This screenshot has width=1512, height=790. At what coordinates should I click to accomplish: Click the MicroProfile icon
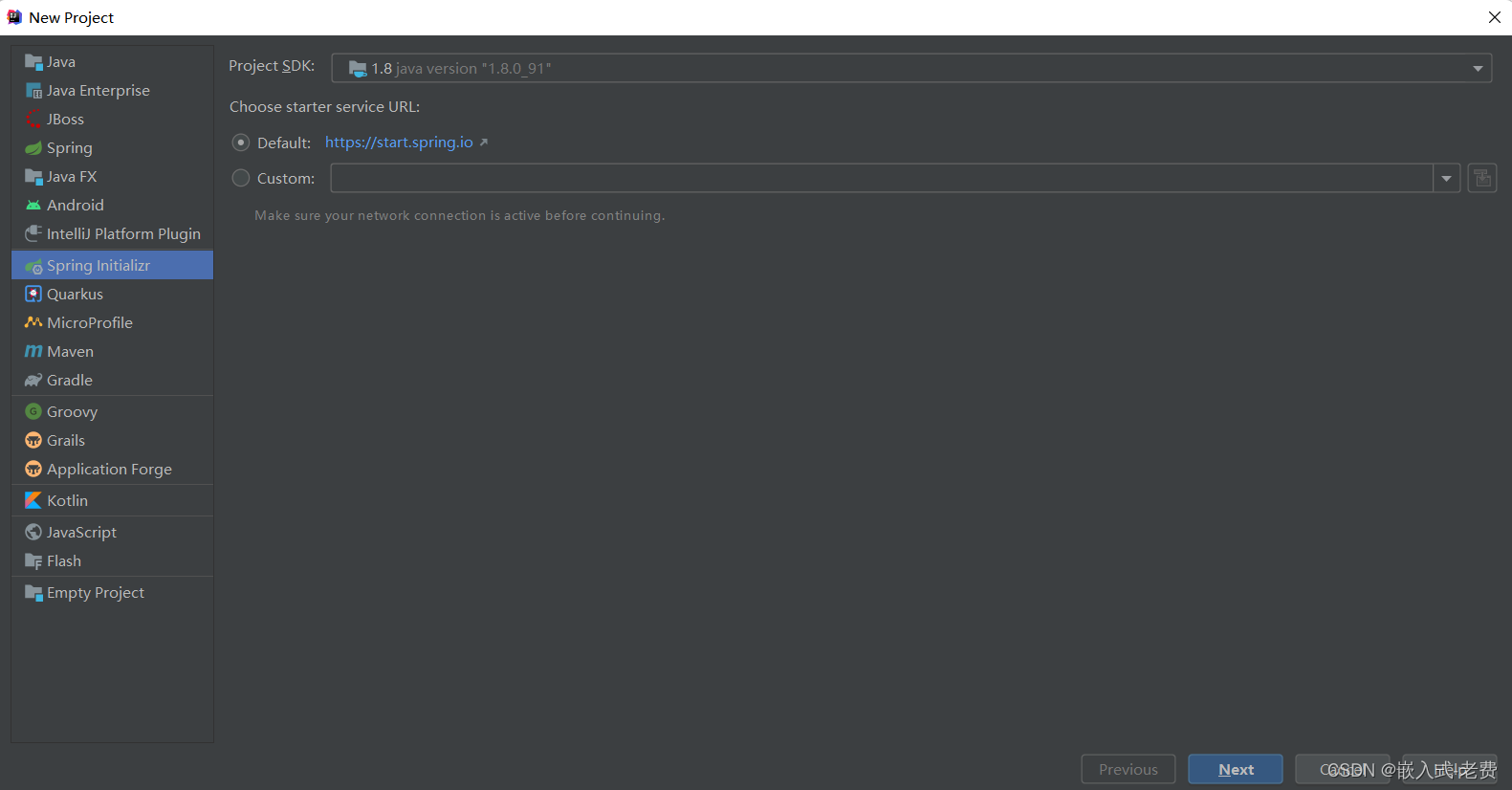33,323
